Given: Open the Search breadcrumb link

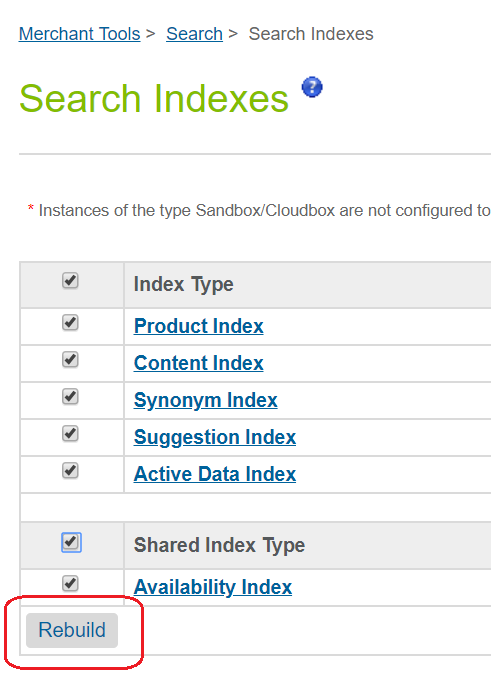Looking at the screenshot, I should tap(194, 34).
